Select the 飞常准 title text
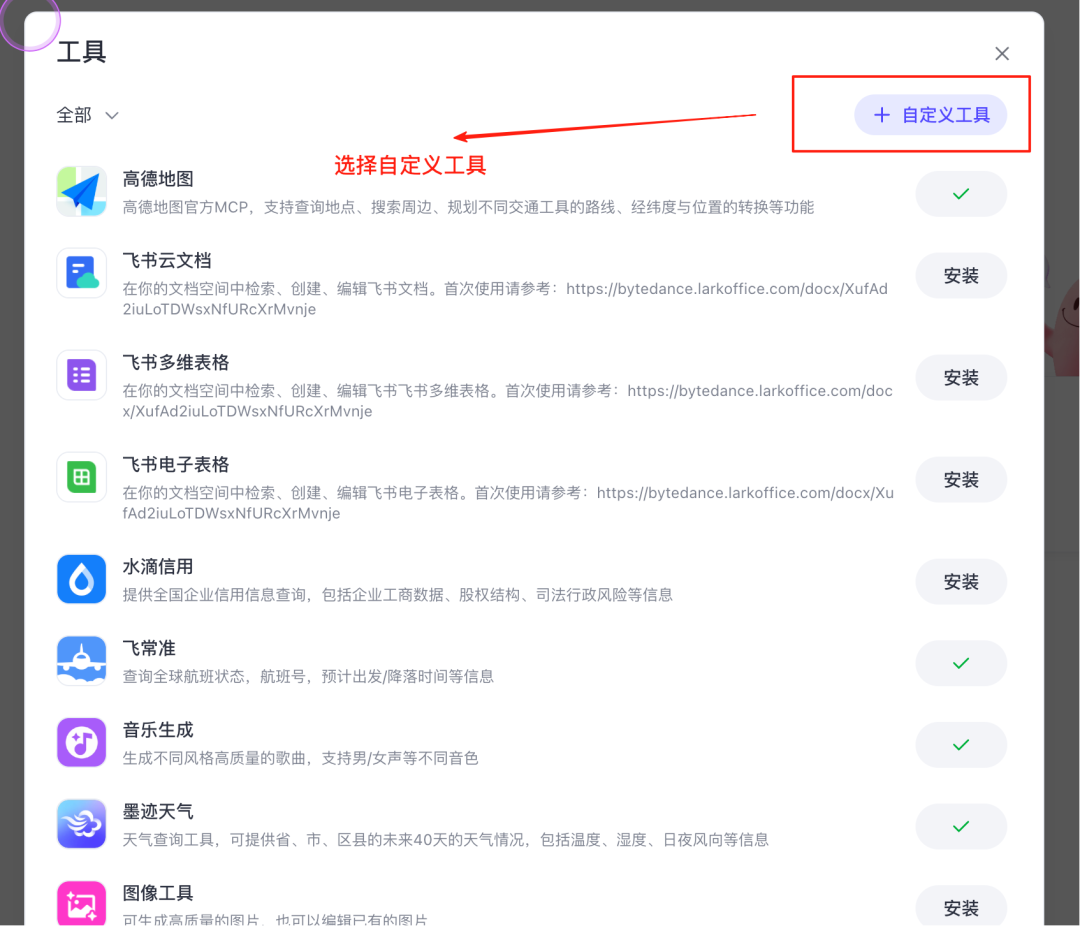1080x926 pixels. pos(149,648)
